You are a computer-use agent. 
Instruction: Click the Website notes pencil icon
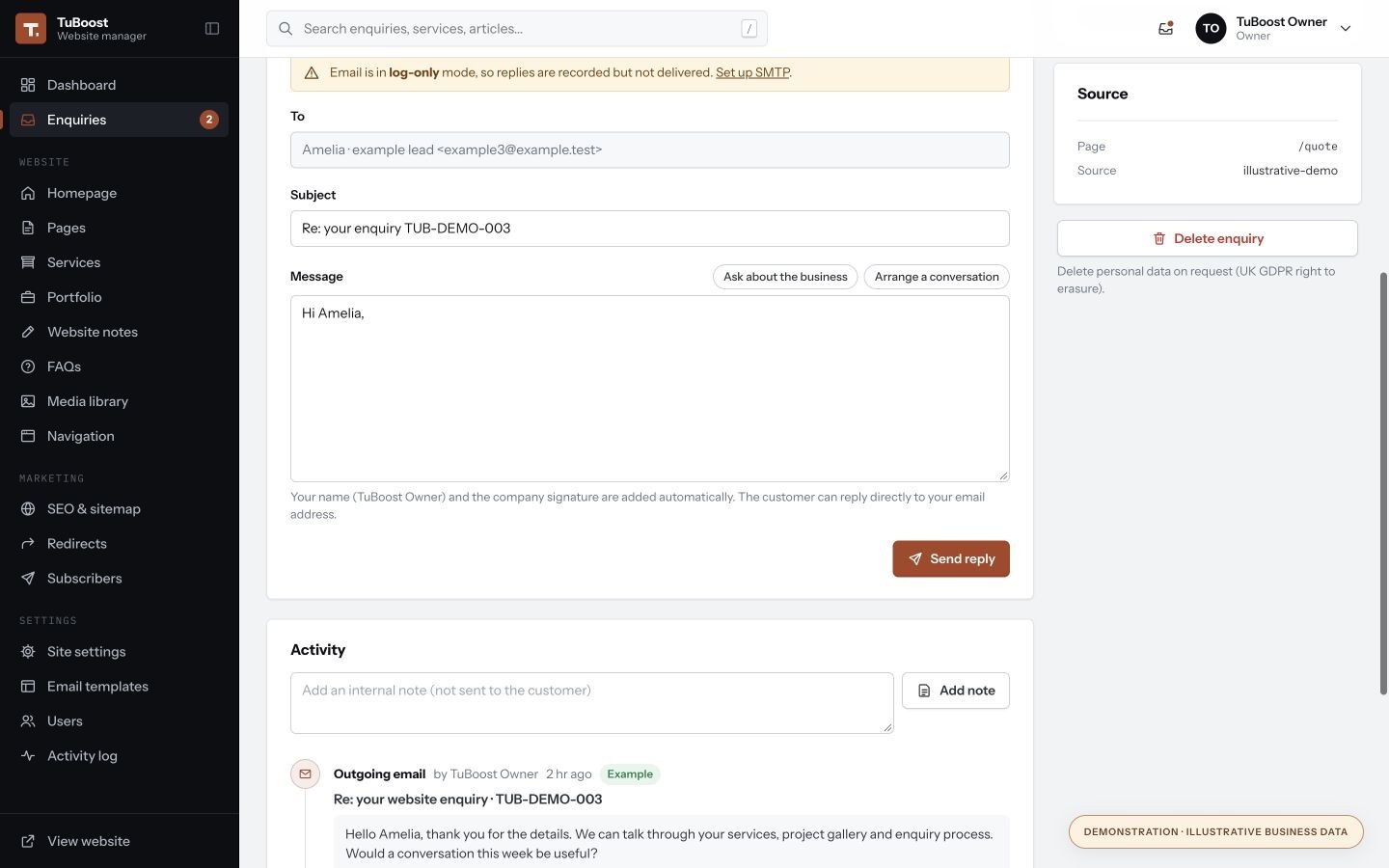click(28, 332)
